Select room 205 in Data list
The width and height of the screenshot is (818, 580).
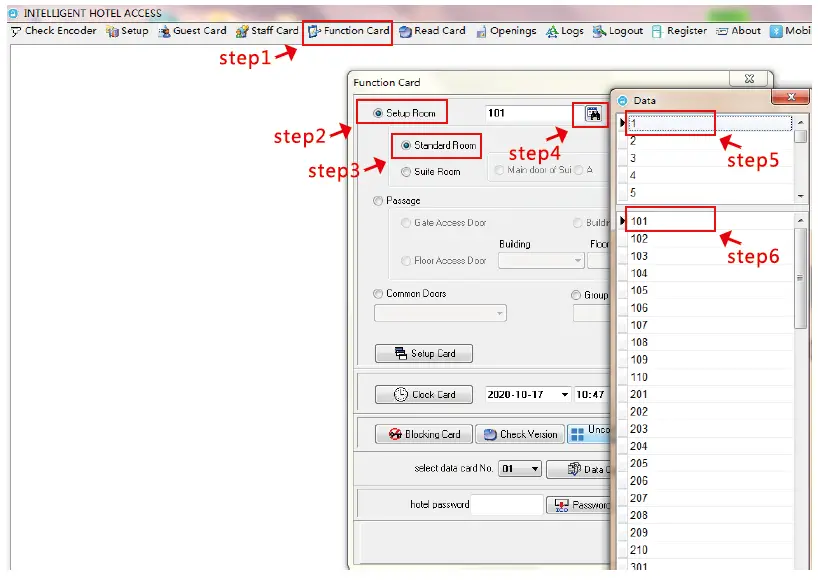[x=709, y=463]
